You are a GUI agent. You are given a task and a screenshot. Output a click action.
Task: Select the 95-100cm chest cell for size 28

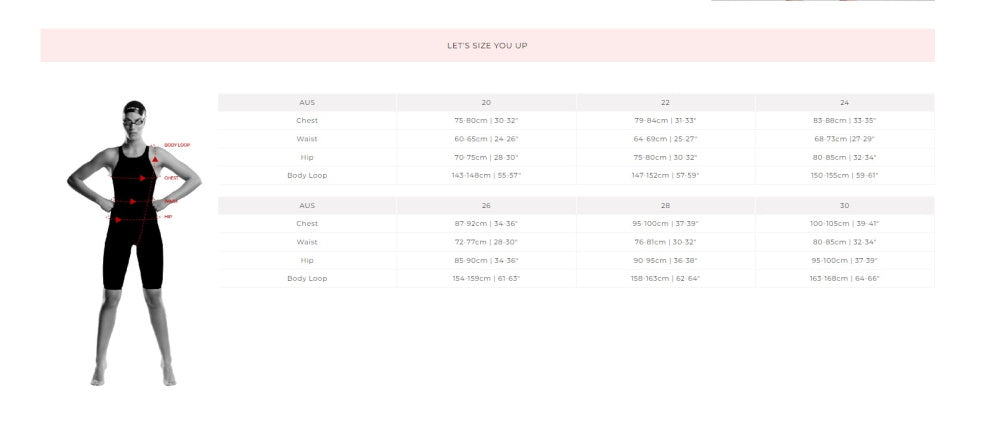pyautogui.click(x=665, y=224)
